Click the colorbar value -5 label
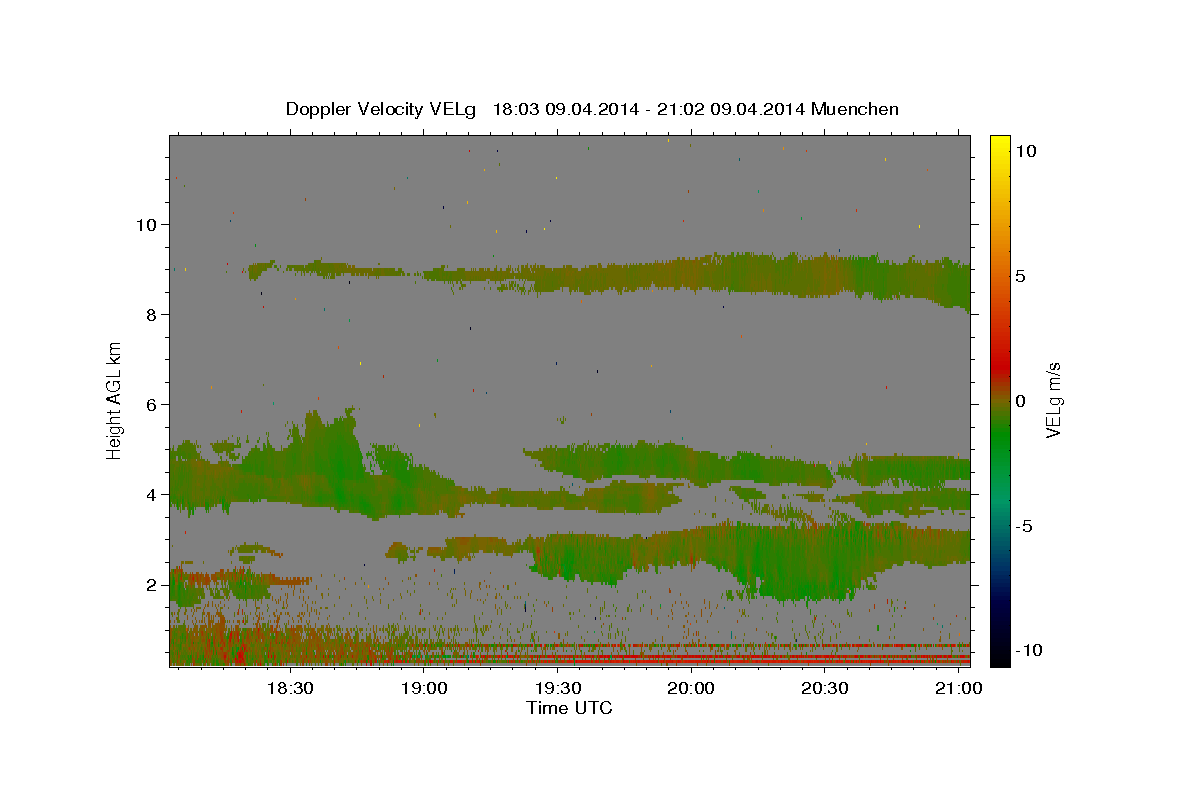This screenshot has width=1200, height=800. (x=1024, y=526)
